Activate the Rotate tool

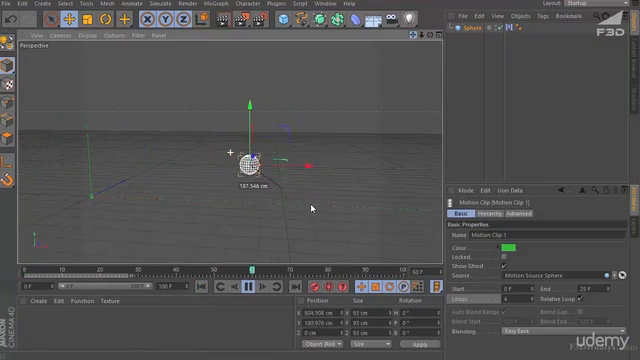coord(105,19)
